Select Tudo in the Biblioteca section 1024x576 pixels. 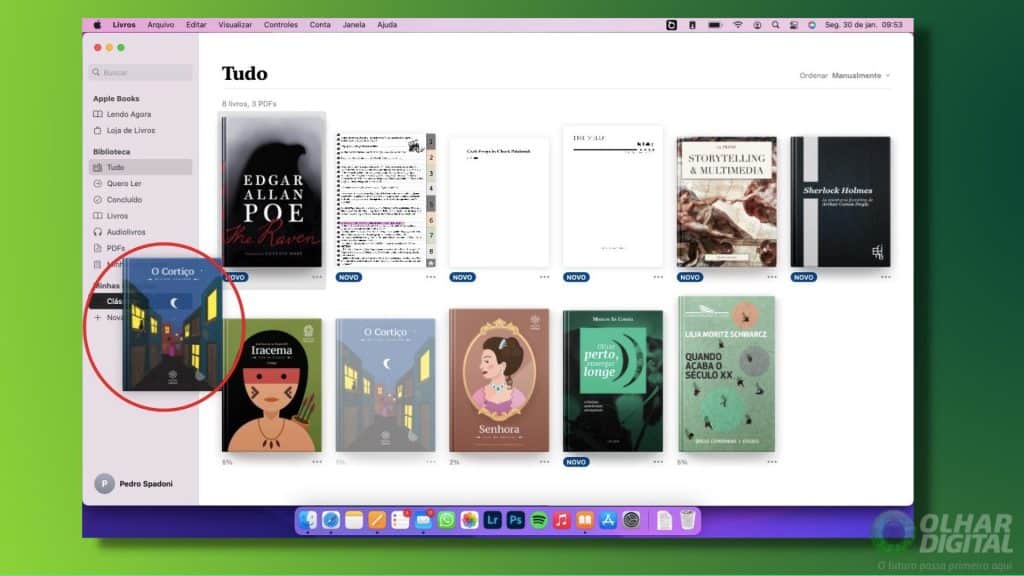(x=140, y=167)
